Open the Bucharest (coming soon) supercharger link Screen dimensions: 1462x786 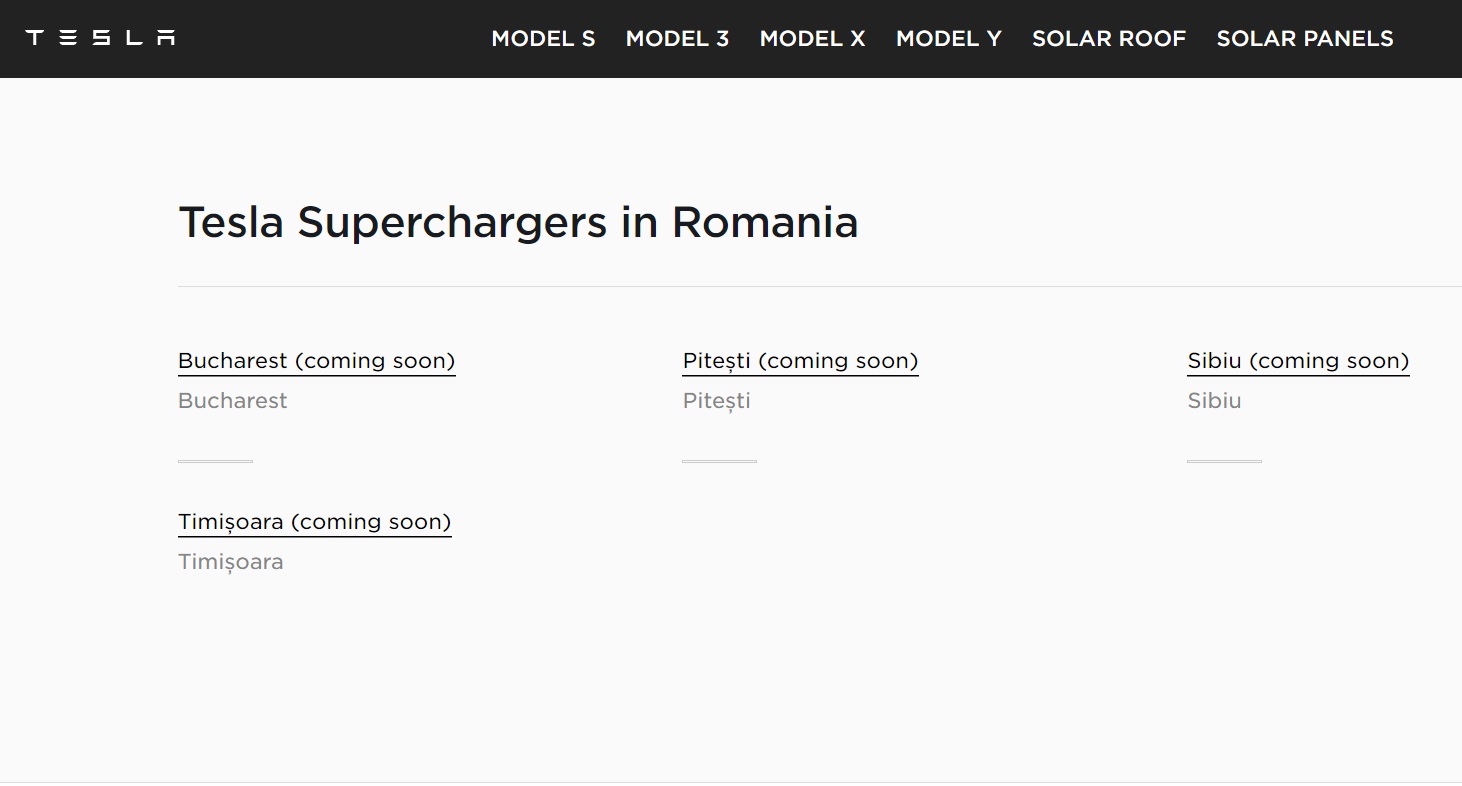(316, 360)
